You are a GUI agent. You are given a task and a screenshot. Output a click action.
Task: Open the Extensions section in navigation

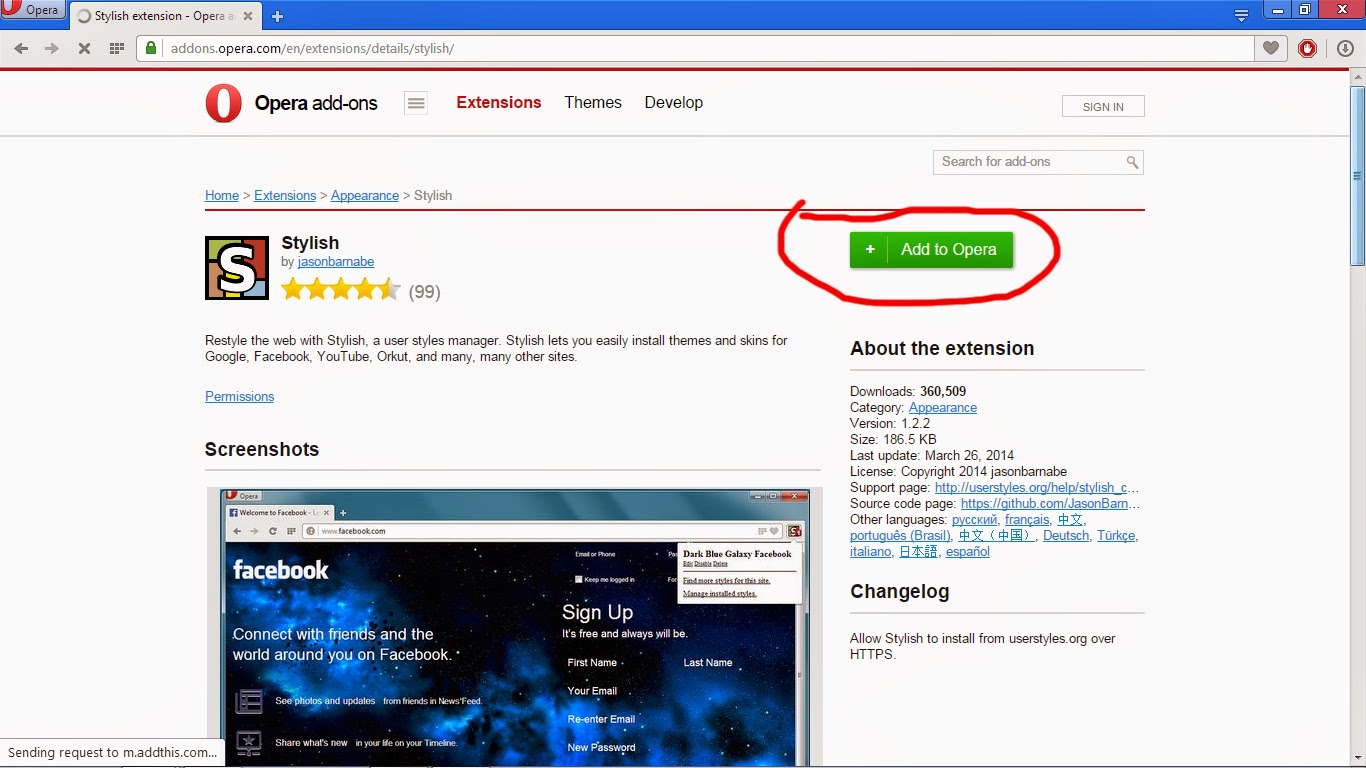499,102
